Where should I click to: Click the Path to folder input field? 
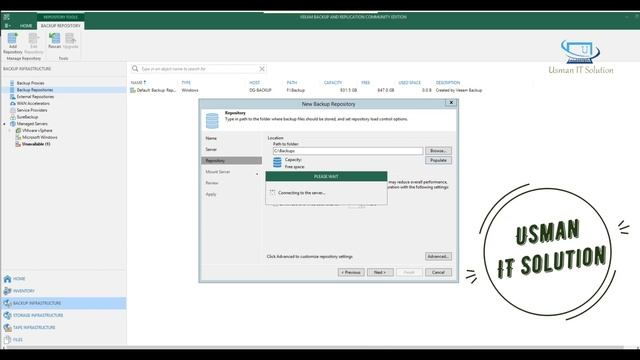point(348,151)
